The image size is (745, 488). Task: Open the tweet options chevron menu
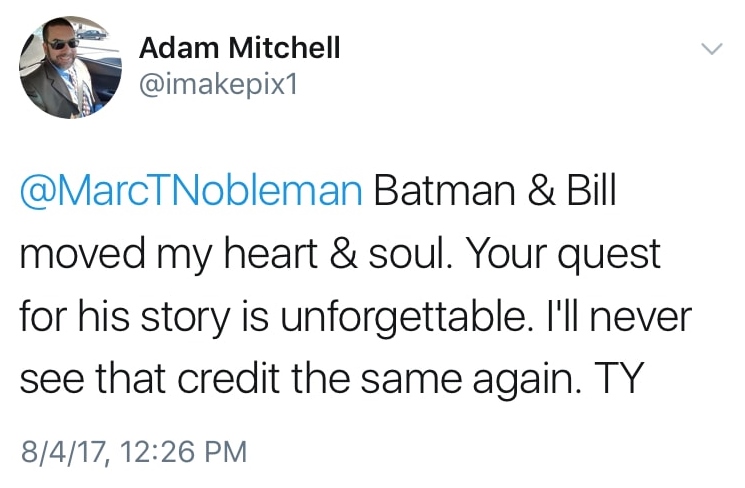[710, 49]
